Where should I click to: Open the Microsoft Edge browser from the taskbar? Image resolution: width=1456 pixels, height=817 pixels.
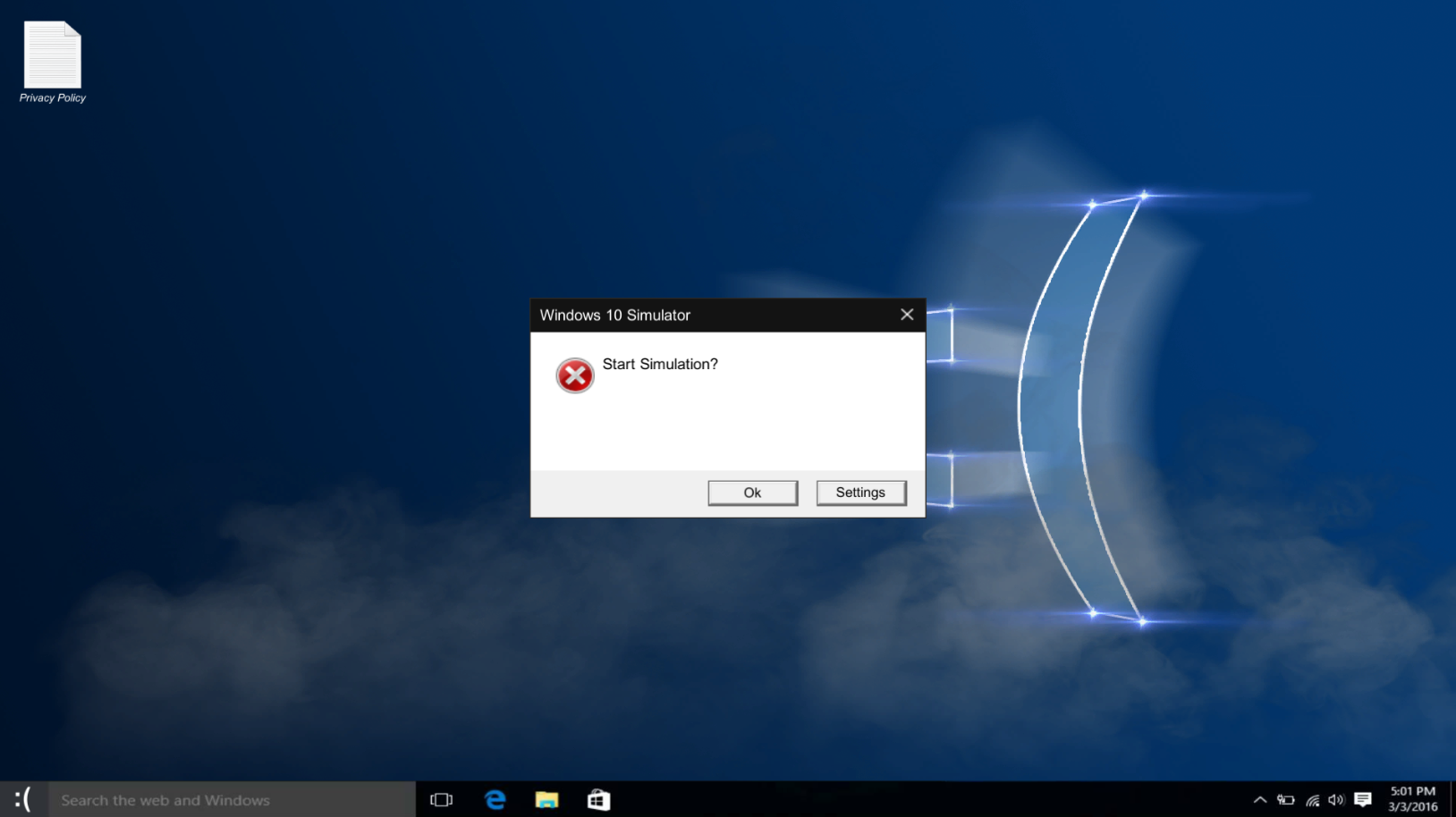495,799
